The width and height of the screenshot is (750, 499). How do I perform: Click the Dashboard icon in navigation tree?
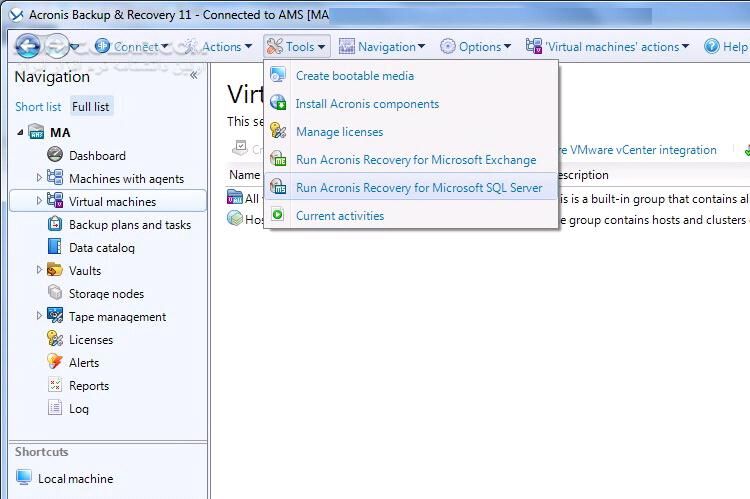point(55,155)
